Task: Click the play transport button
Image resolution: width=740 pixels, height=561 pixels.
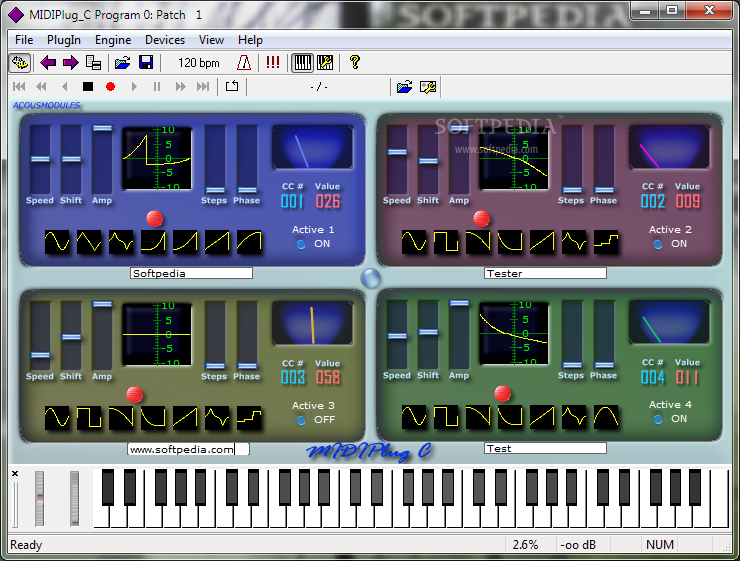Action: 134,86
